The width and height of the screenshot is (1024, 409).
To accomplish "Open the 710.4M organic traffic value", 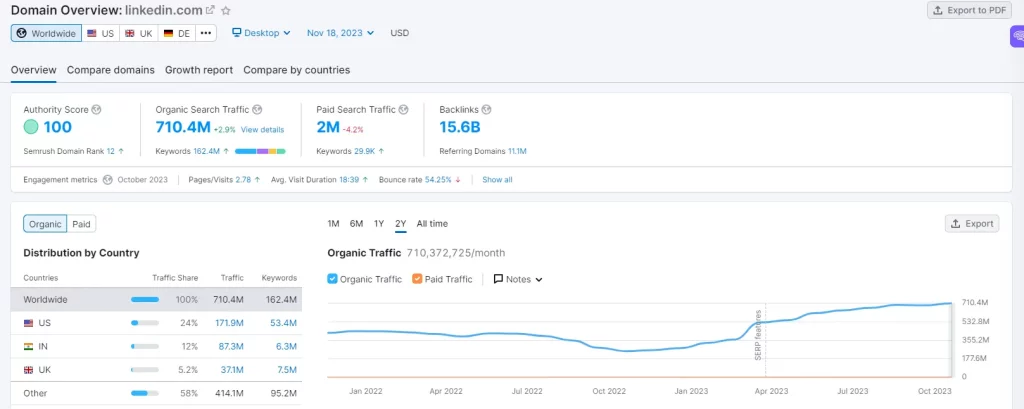I will (x=181, y=127).
